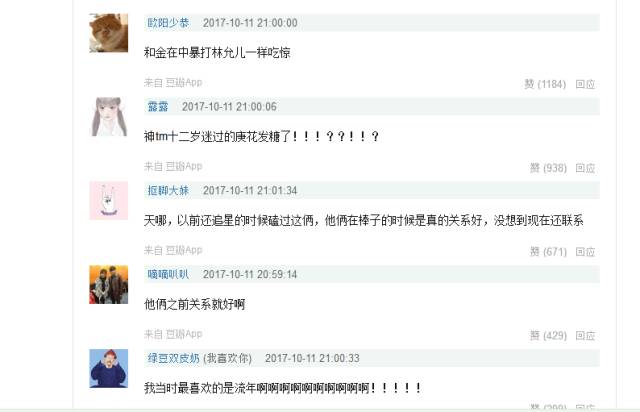640x412 pixels.
Task: Open the pink hand-gesture avatar of 抠脚大妹
Action: pyautogui.click(x=109, y=200)
